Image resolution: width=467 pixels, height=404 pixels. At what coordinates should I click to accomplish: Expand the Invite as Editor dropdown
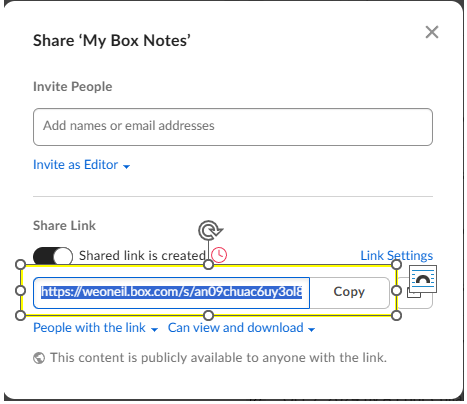pyautogui.click(x=81, y=165)
